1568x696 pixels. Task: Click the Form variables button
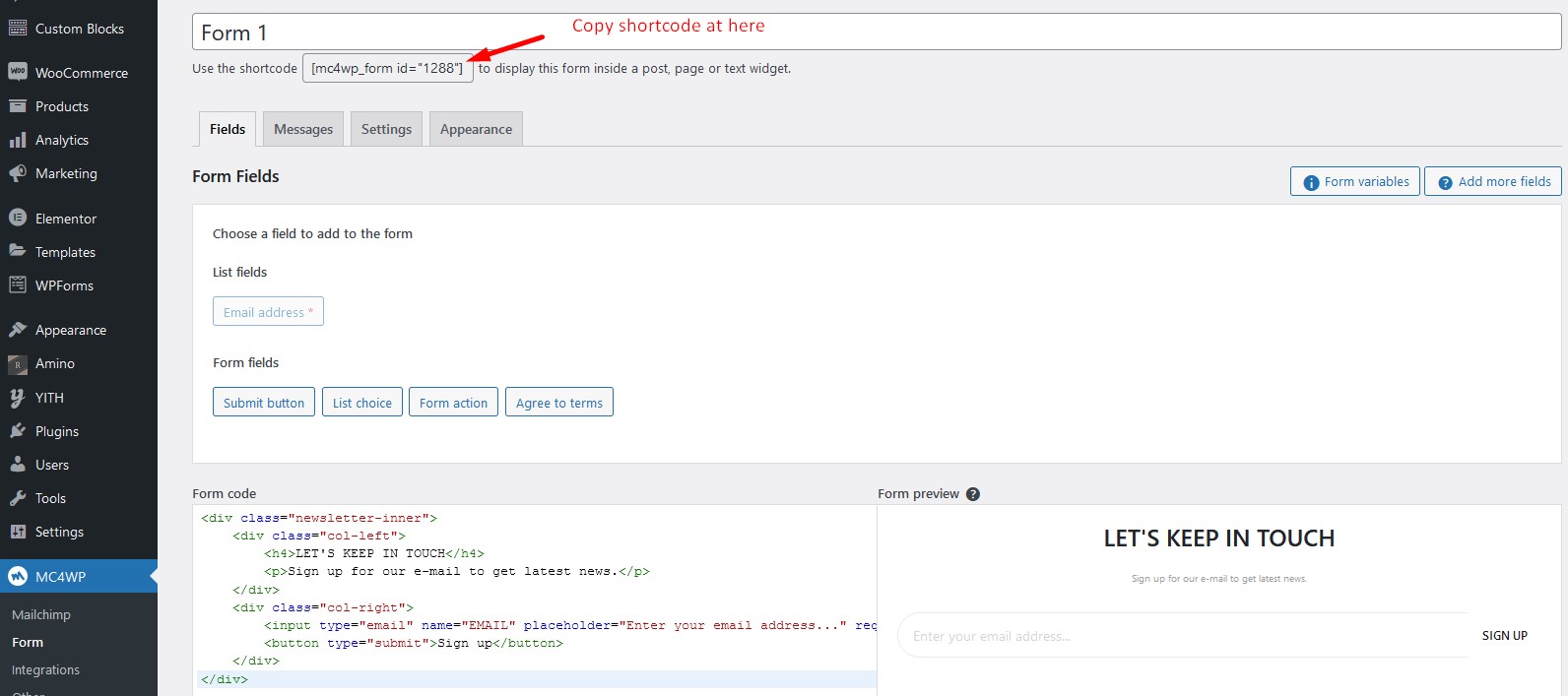tap(1354, 182)
